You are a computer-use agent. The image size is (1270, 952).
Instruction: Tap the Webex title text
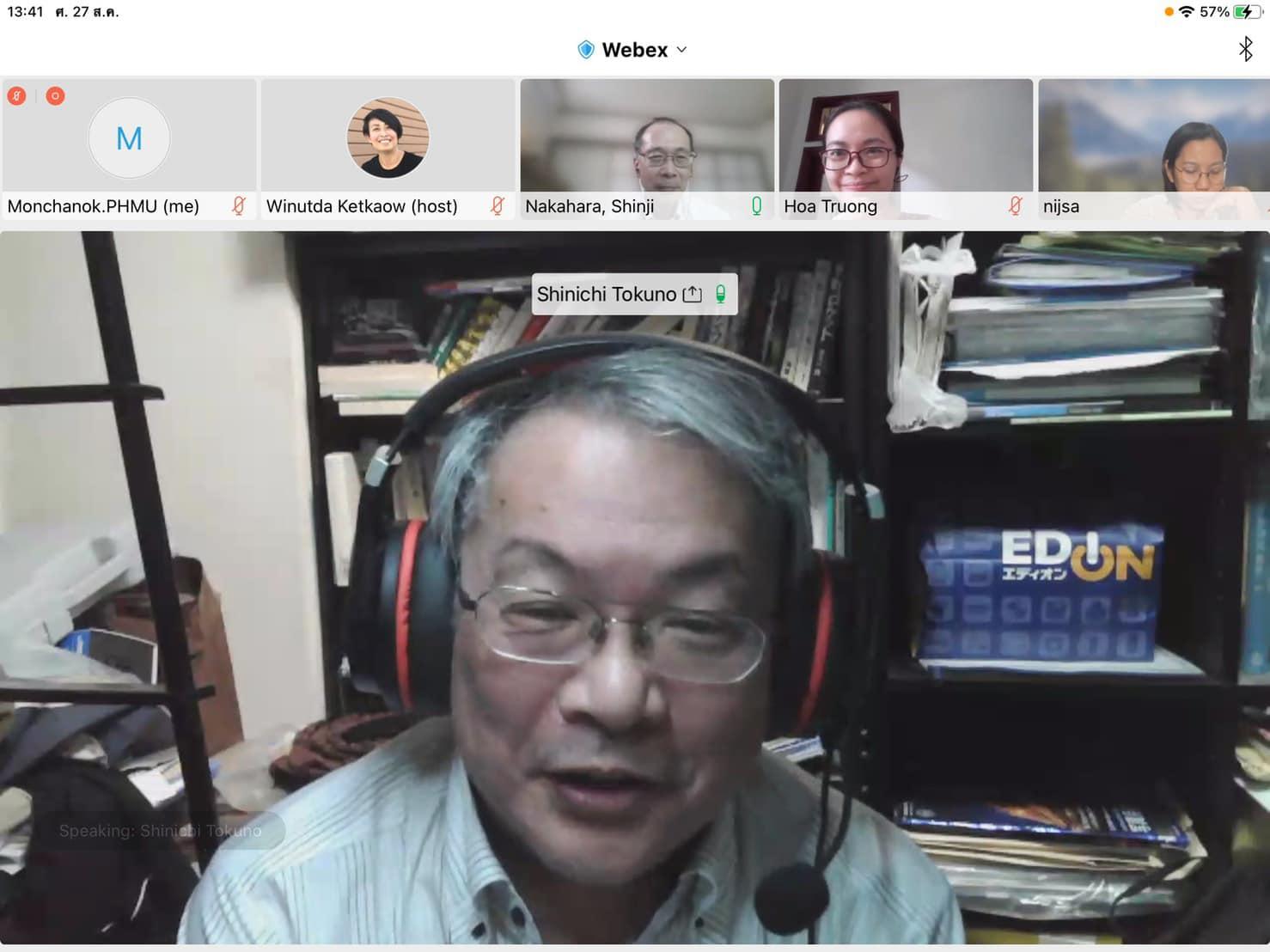pos(635,50)
